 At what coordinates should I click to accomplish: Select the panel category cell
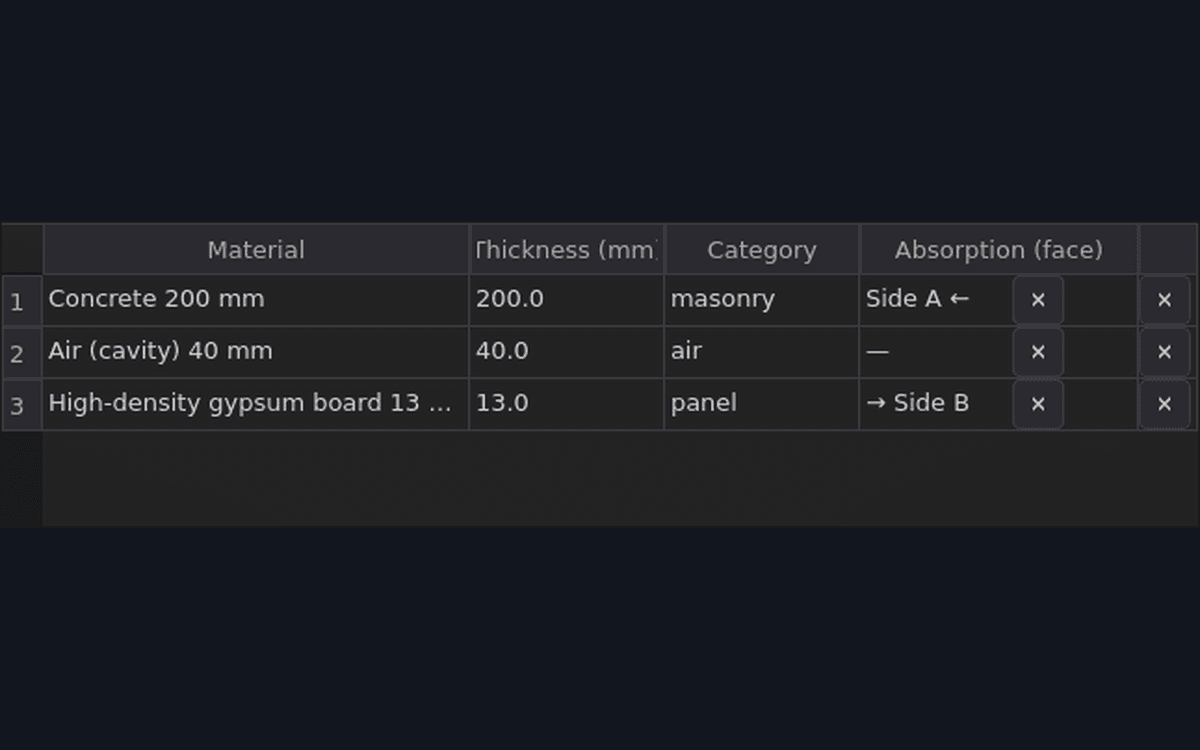click(762, 404)
